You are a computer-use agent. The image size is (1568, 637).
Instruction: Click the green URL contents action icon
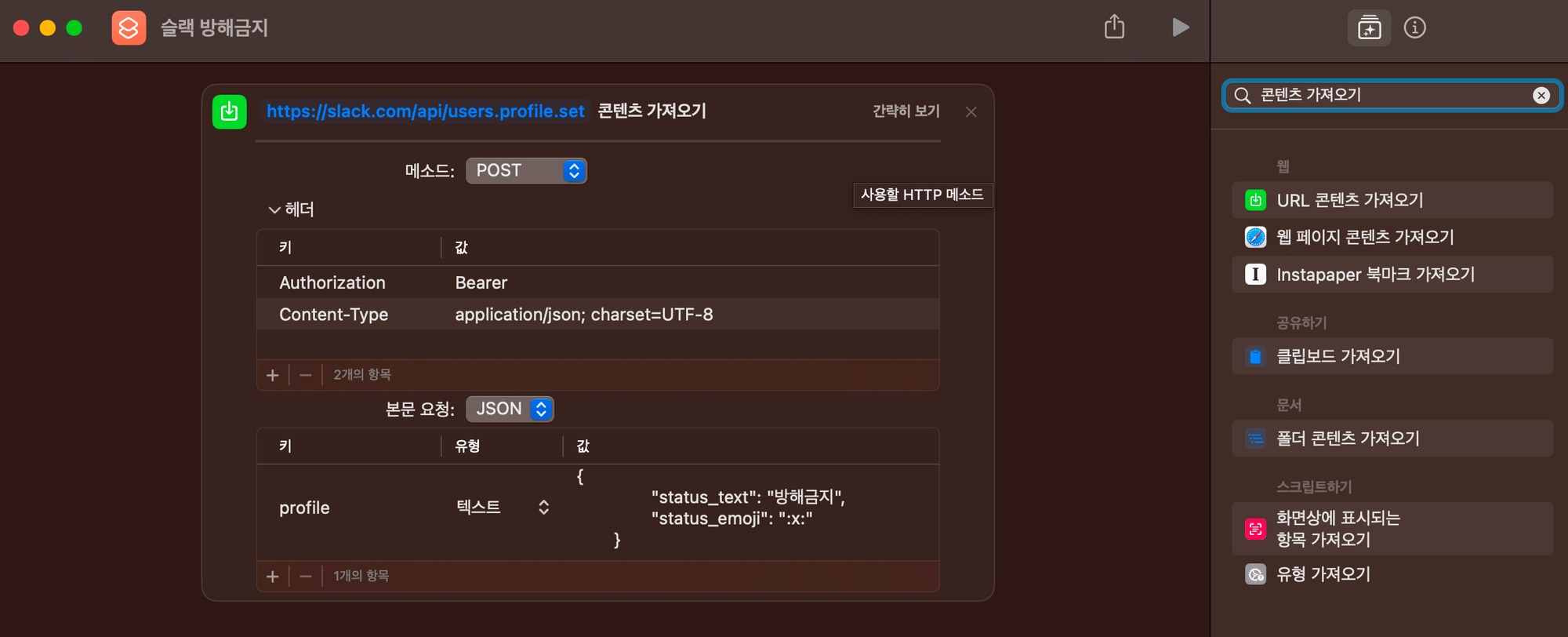230,112
